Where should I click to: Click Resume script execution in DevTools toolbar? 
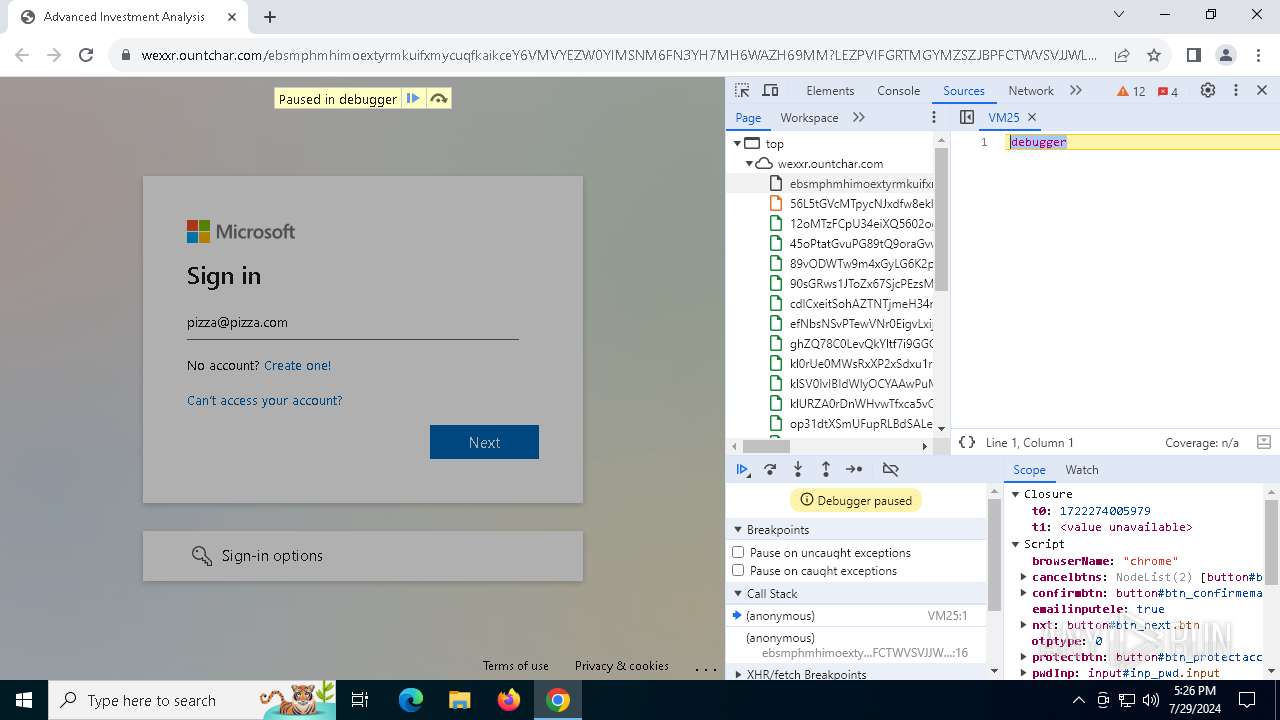[x=742, y=469]
